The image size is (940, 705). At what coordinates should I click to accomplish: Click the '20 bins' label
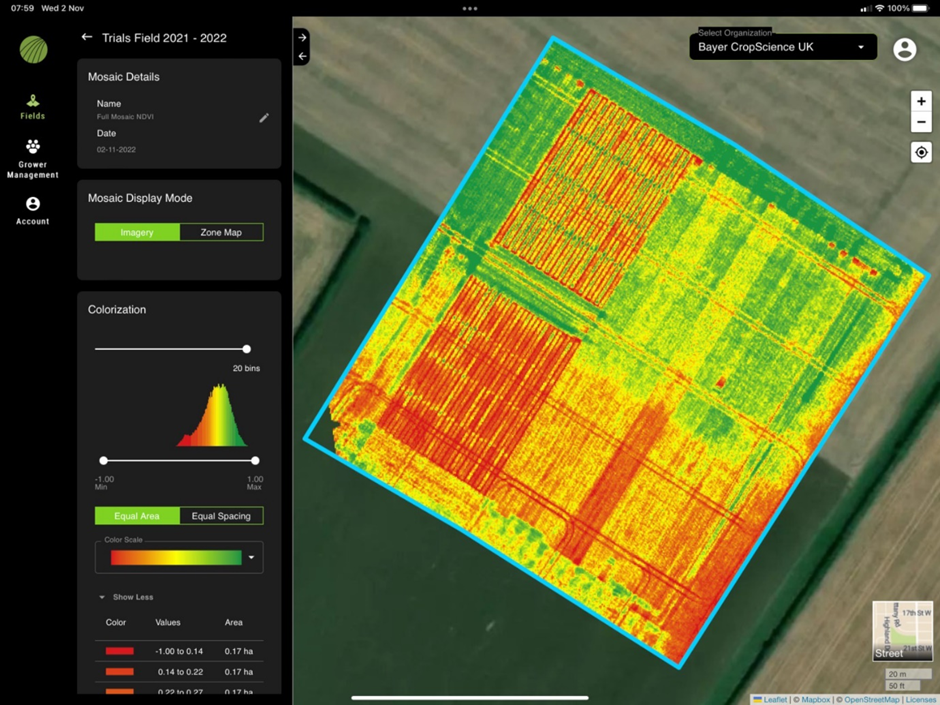[246, 368]
